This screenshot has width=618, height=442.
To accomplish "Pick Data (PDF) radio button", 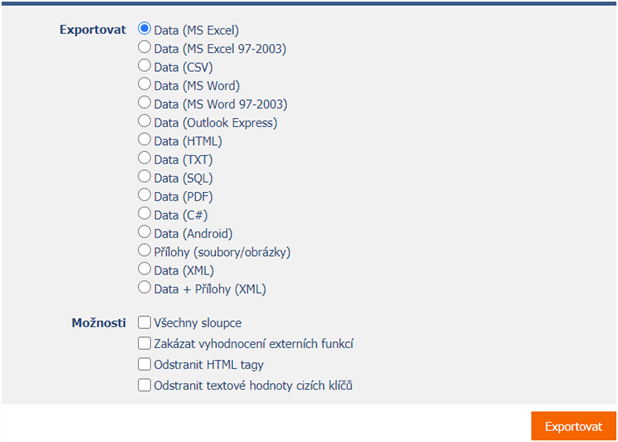I will click(144, 195).
